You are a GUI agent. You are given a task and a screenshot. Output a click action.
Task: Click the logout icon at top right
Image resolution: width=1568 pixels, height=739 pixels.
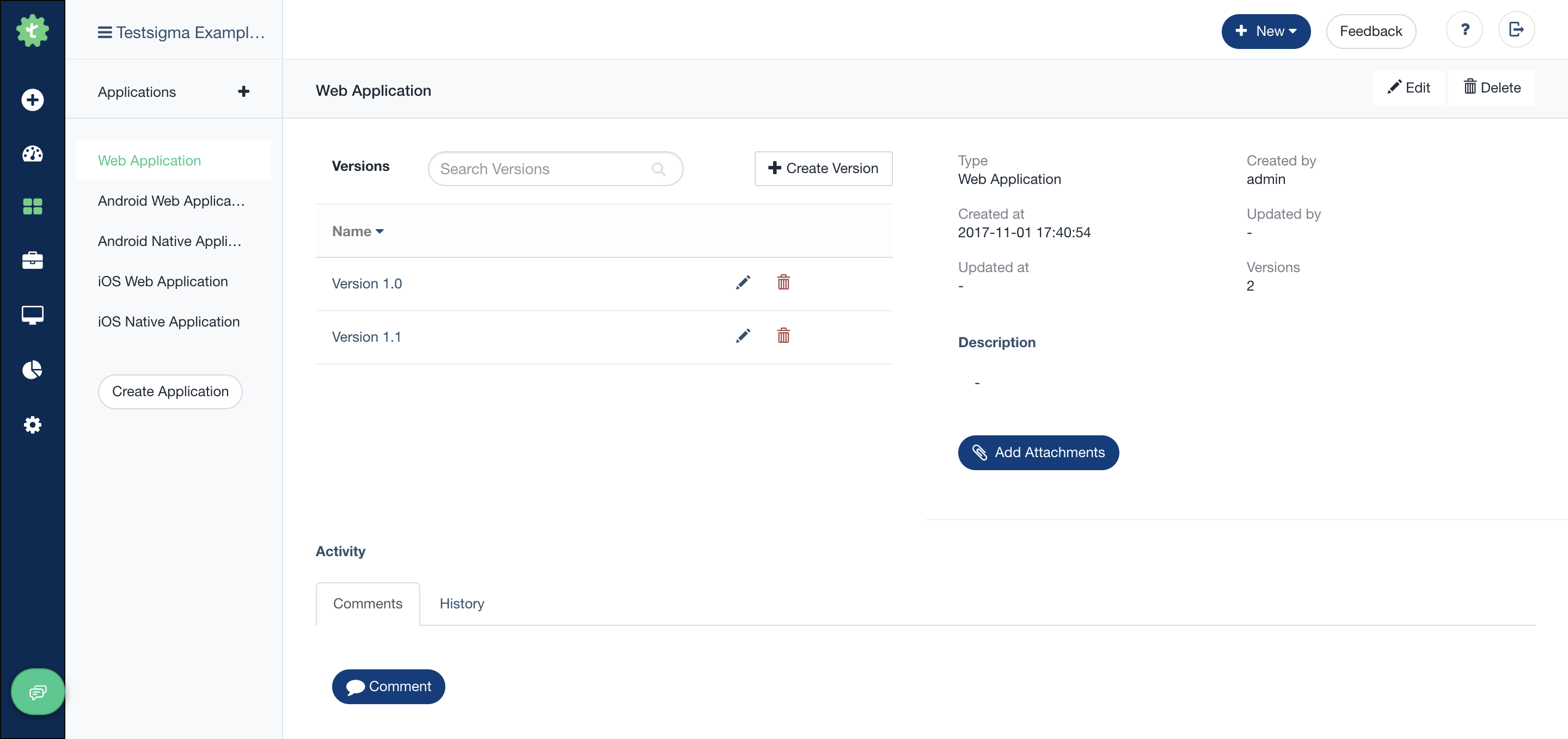click(x=1516, y=30)
